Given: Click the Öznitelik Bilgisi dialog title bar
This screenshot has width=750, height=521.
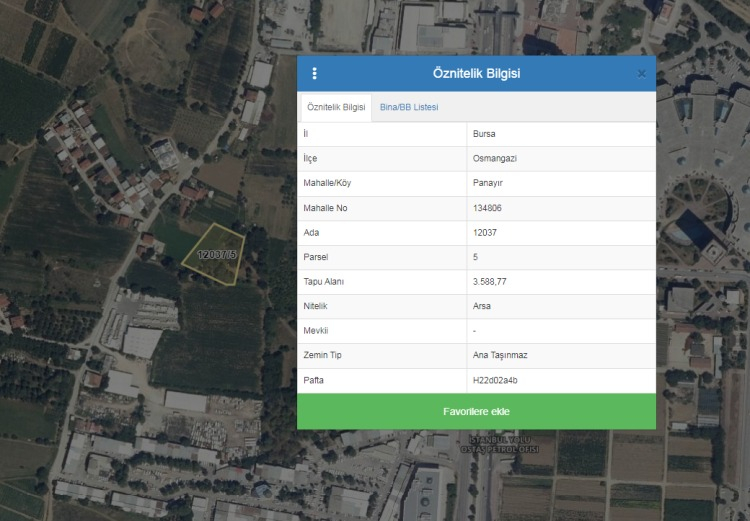Looking at the screenshot, I should pos(476,73).
